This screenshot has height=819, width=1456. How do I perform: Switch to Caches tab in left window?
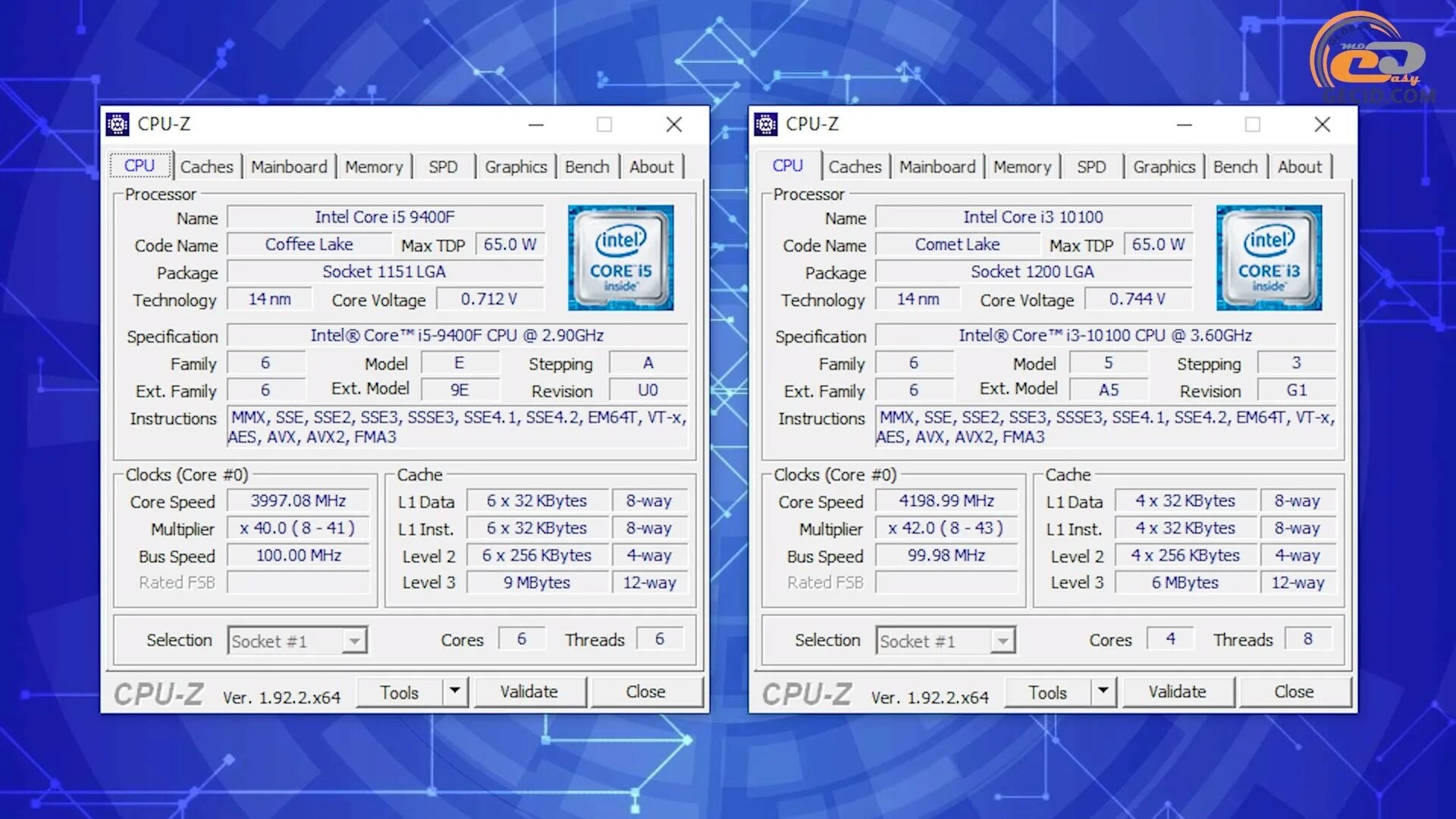(x=206, y=167)
